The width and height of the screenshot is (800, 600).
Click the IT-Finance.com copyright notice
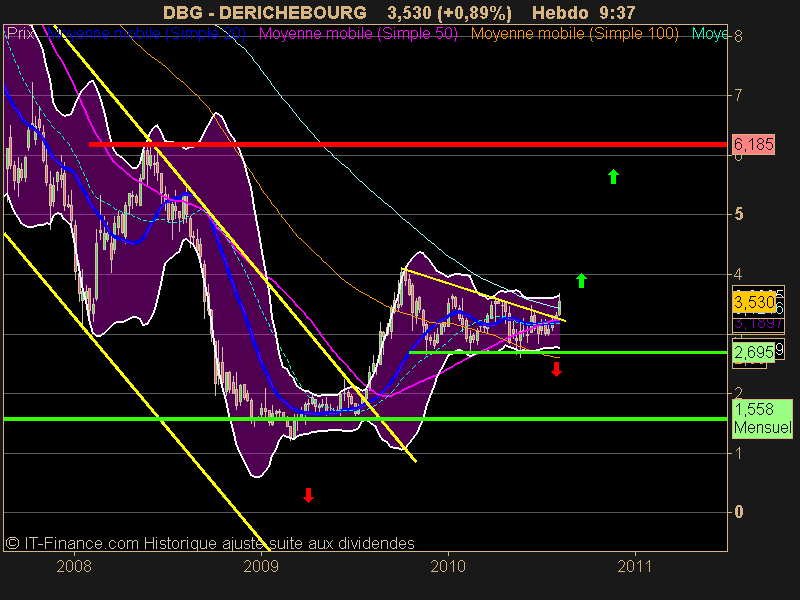210,543
